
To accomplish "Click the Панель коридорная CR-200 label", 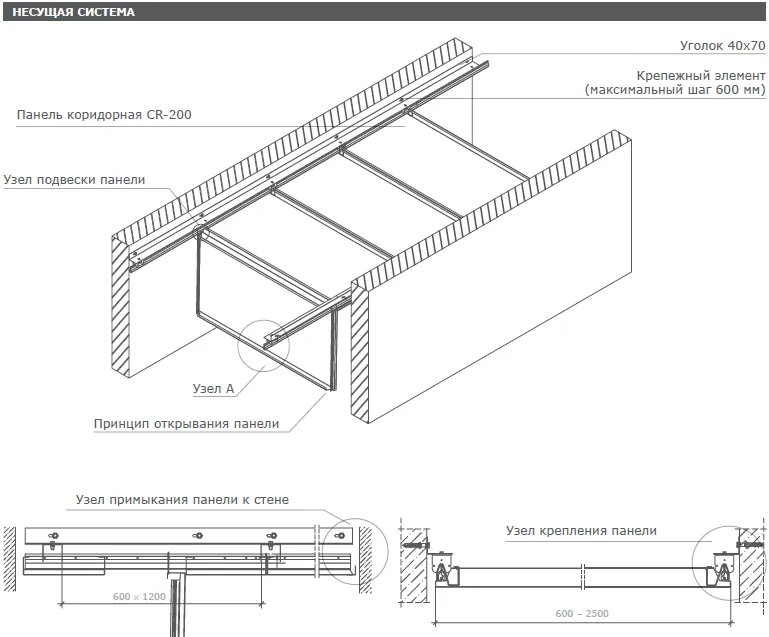I will coord(104,115).
